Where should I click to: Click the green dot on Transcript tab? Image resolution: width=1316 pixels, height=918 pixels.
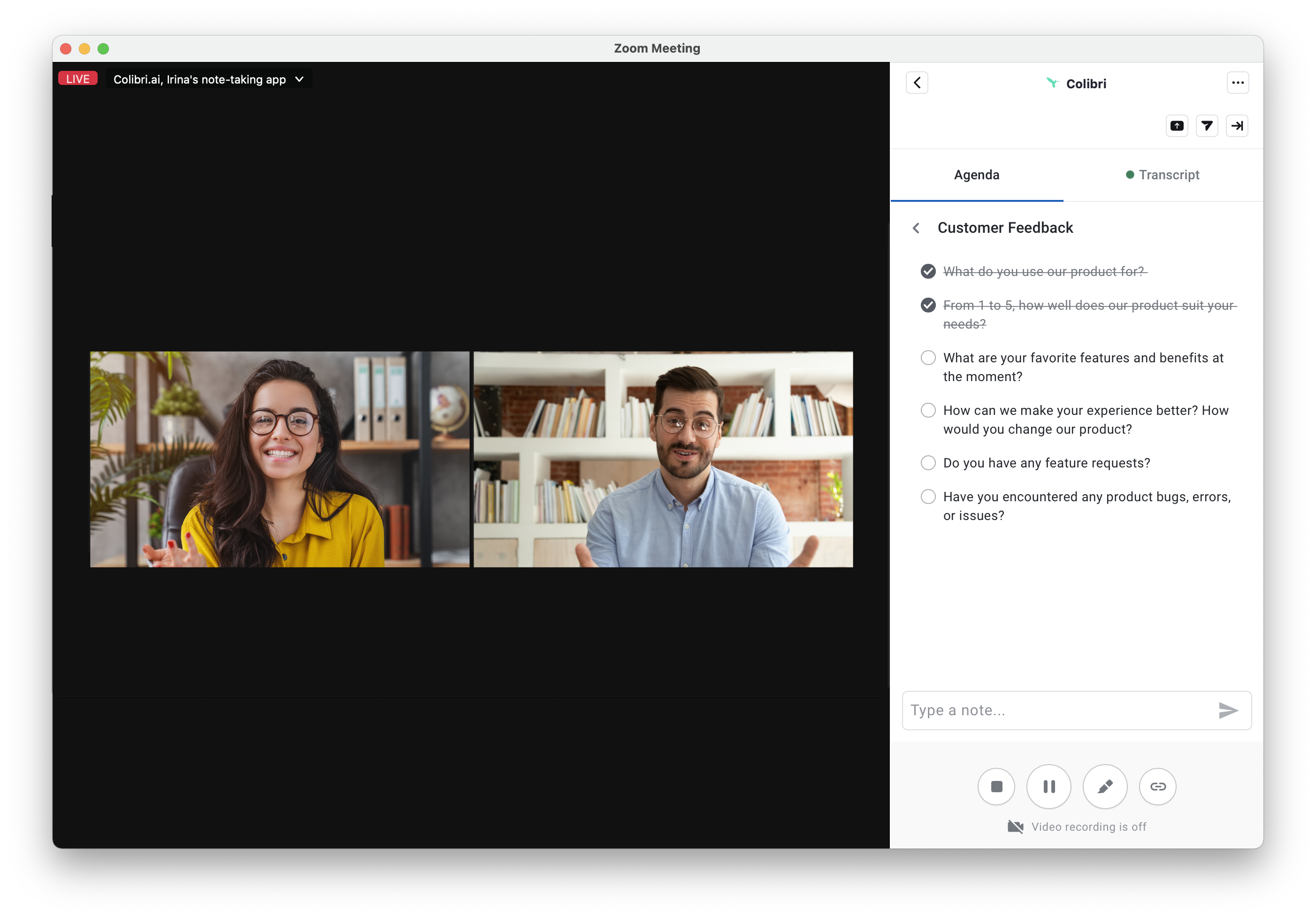[x=1130, y=175]
